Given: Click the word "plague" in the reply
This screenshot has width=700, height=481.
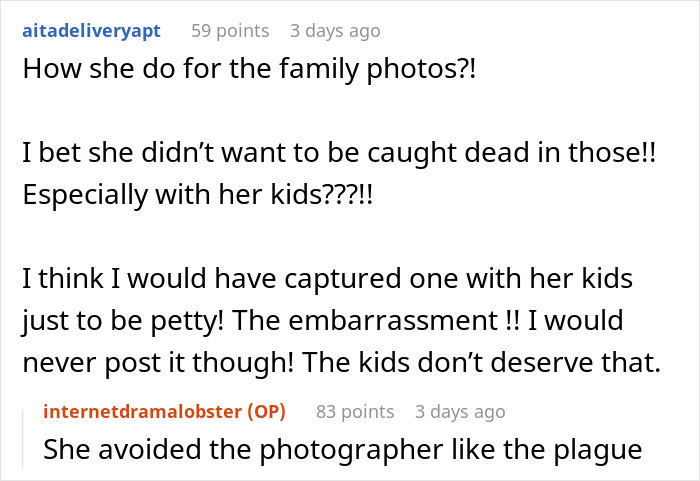Looking at the screenshot, I should [x=601, y=450].
